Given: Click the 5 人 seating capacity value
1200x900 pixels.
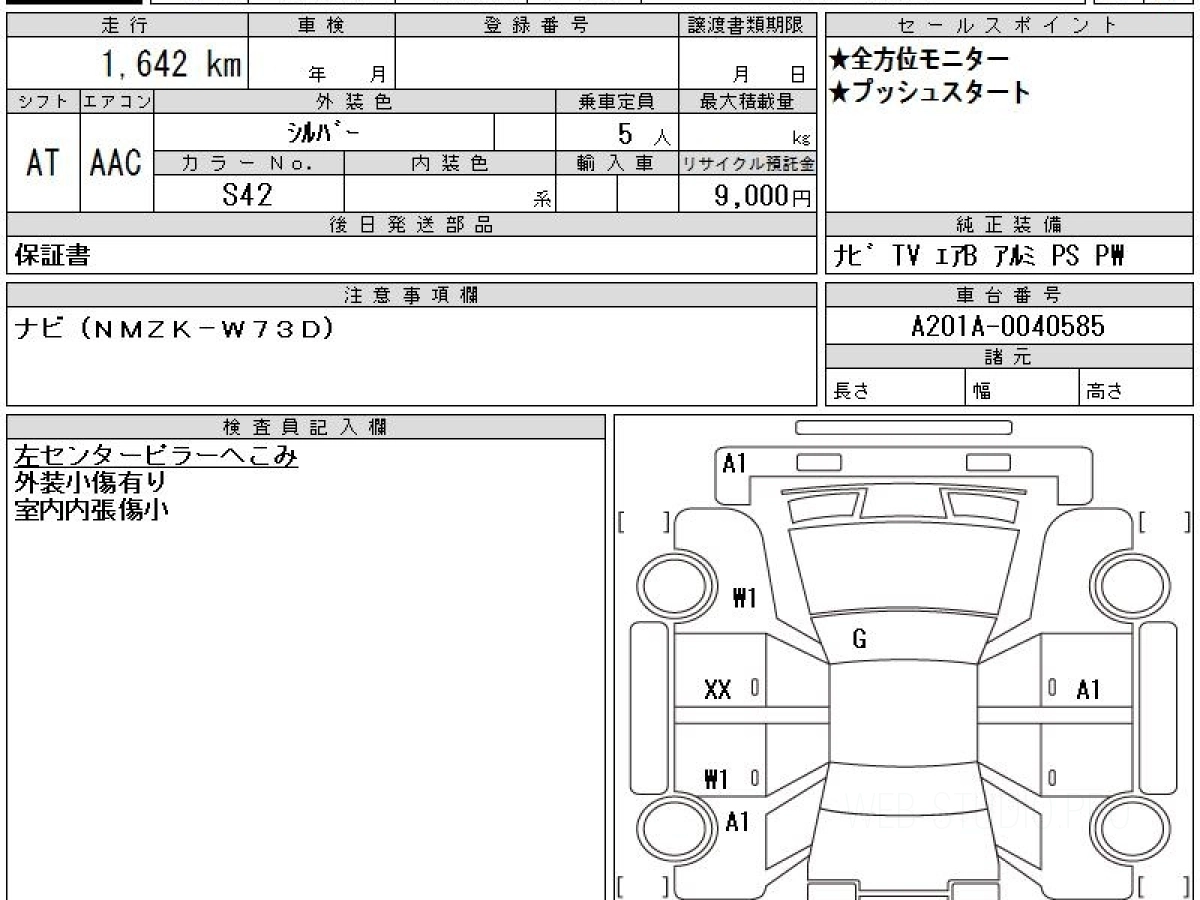Looking at the screenshot, I should (x=643, y=134).
